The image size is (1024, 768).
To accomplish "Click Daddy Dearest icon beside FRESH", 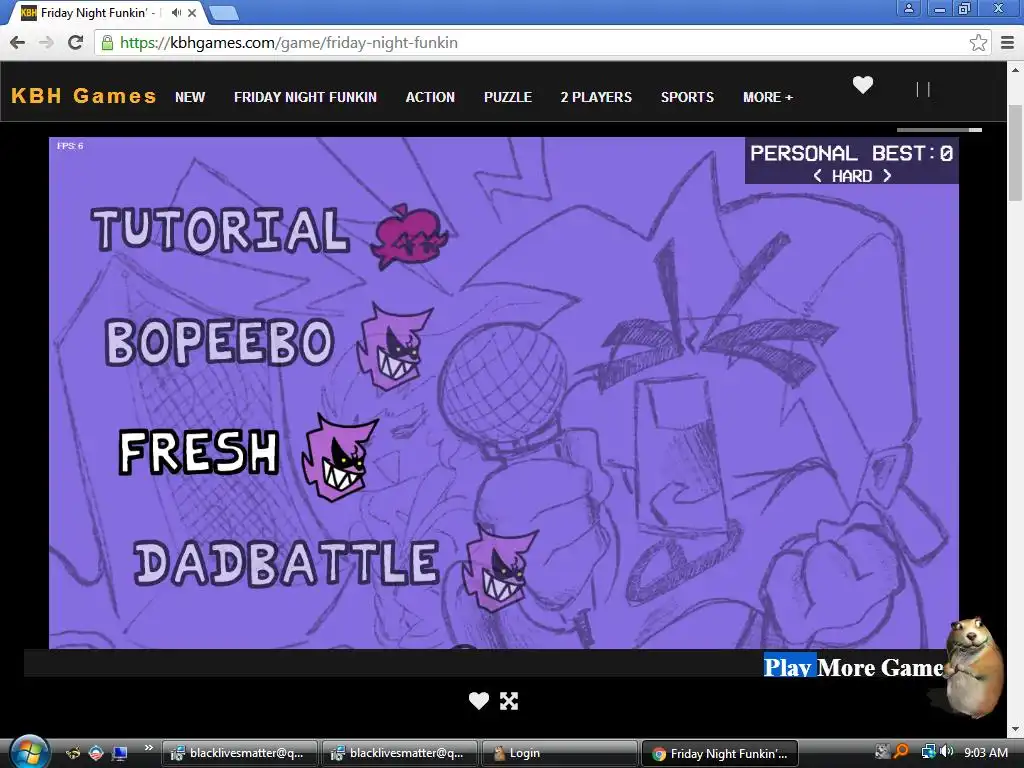I will click(339, 457).
